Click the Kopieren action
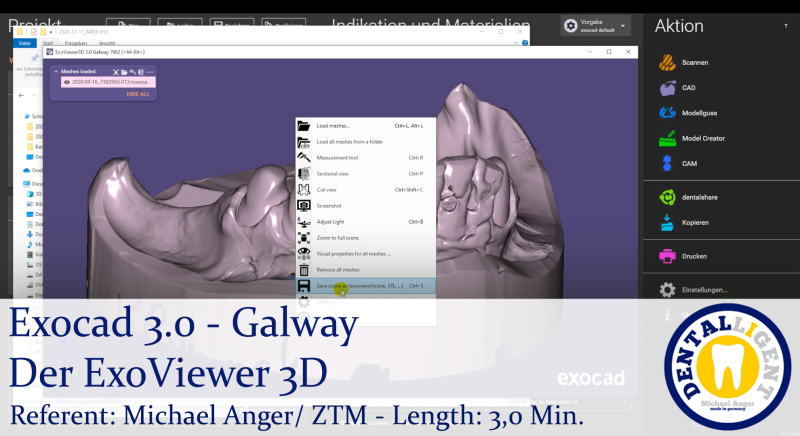800x436 pixels. click(x=684, y=222)
